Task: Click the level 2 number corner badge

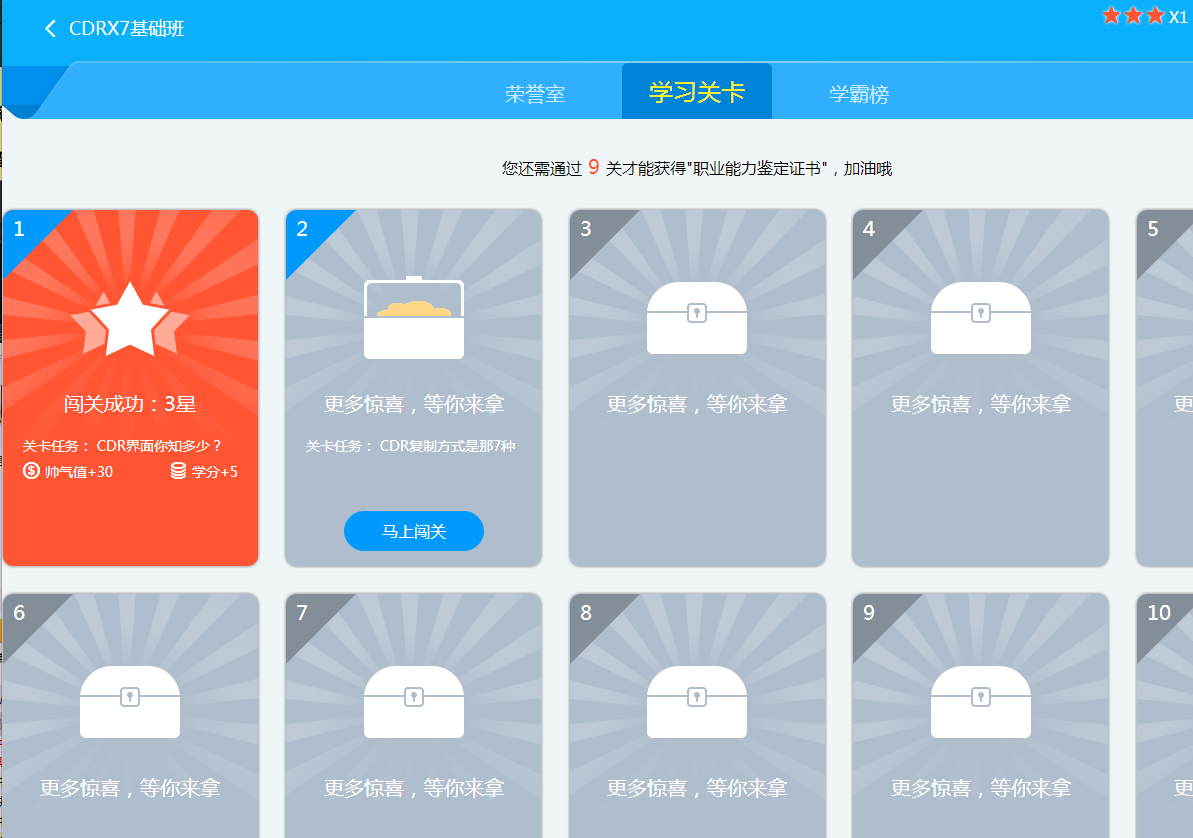Action: (x=304, y=229)
